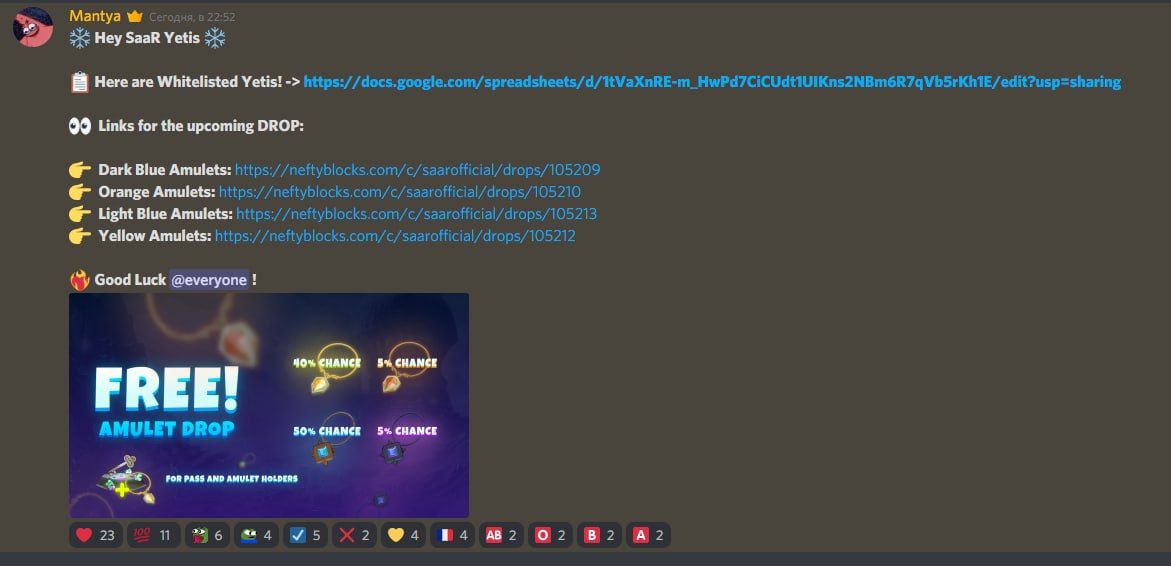Image resolution: width=1171 pixels, height=566 pixels.
Task: Click the "Dark Blue Amulets:" label
Action: coord(165,170)
